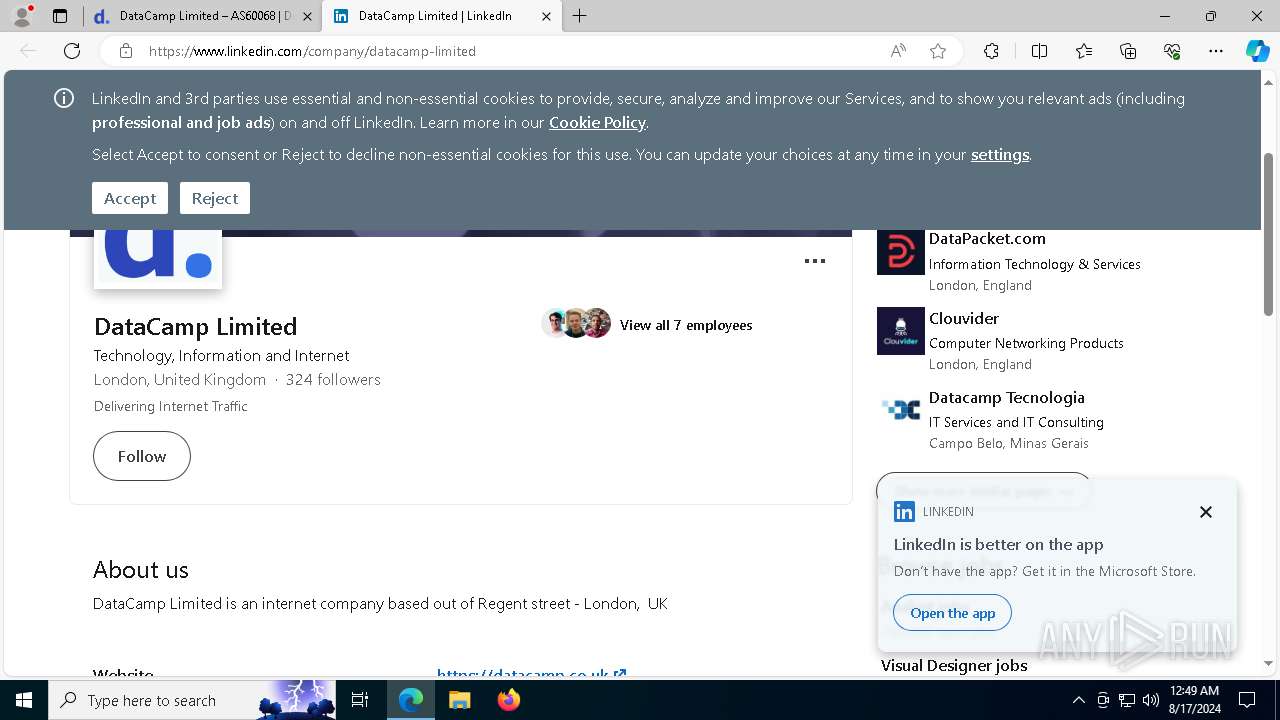Close the AS60068 browser tab
This screenshot has width=1280, height=720.
click(307, 16)
